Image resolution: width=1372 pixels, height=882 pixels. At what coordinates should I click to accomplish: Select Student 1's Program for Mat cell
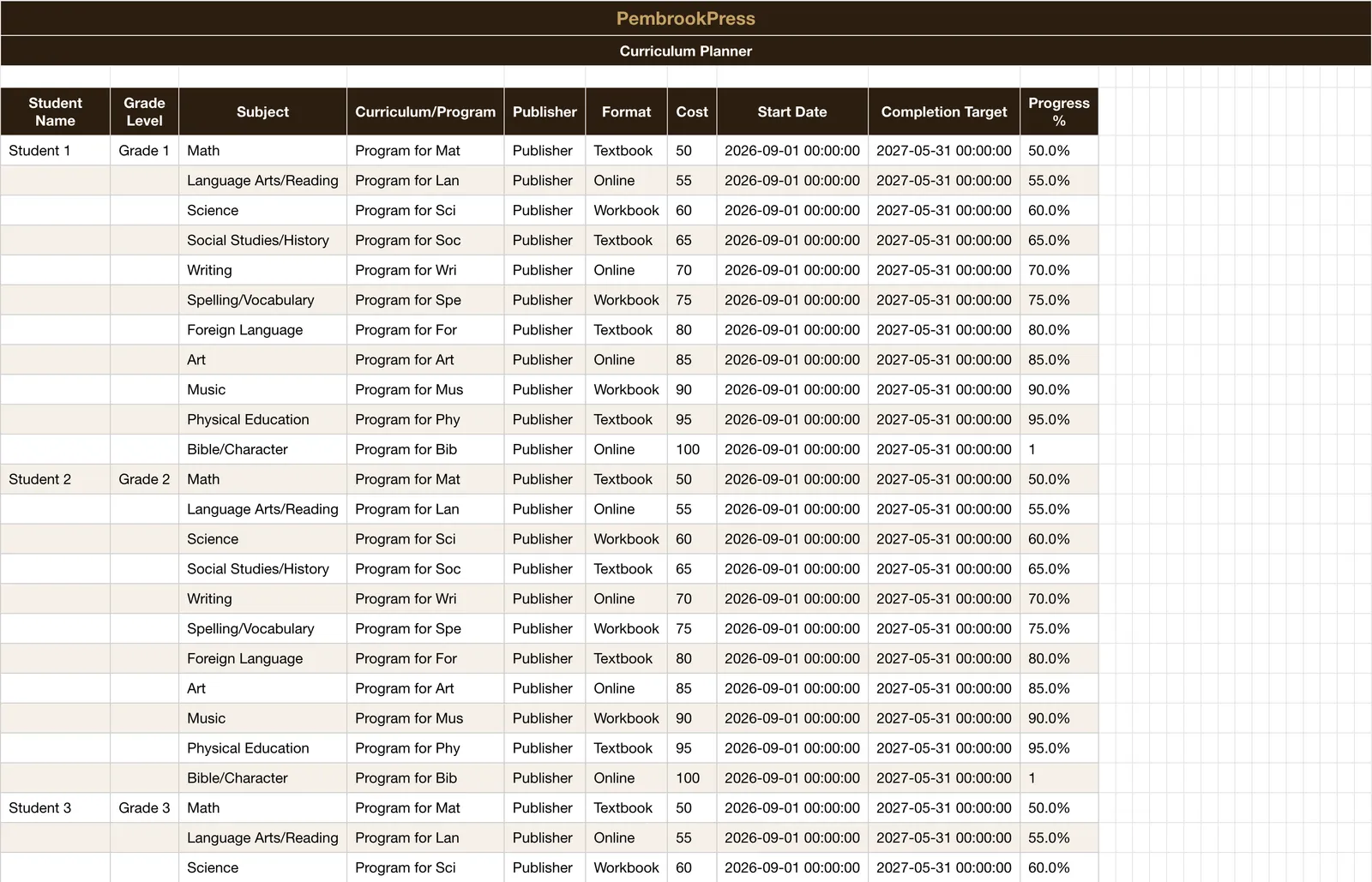point(425,150)
